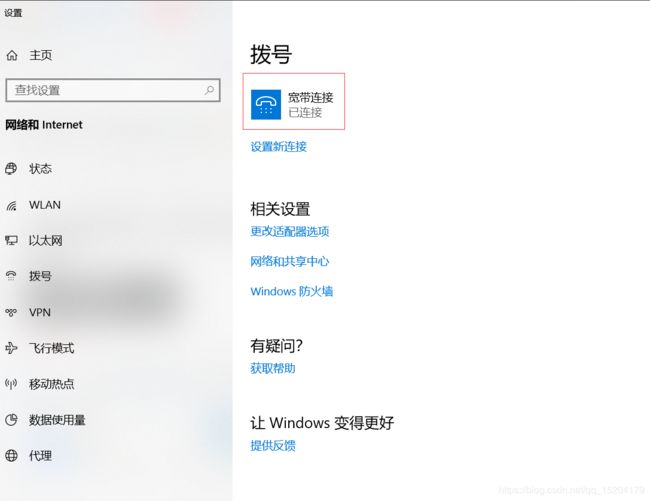Click the 飞行模式 airplane icon

coord(11,348)
